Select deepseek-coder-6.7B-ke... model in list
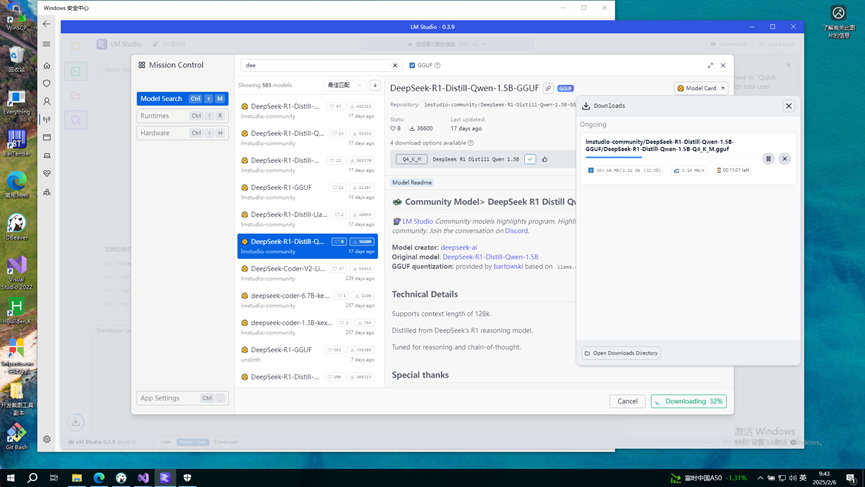The width and height of the screenshot is (865, 487). [x=307, y=300]
